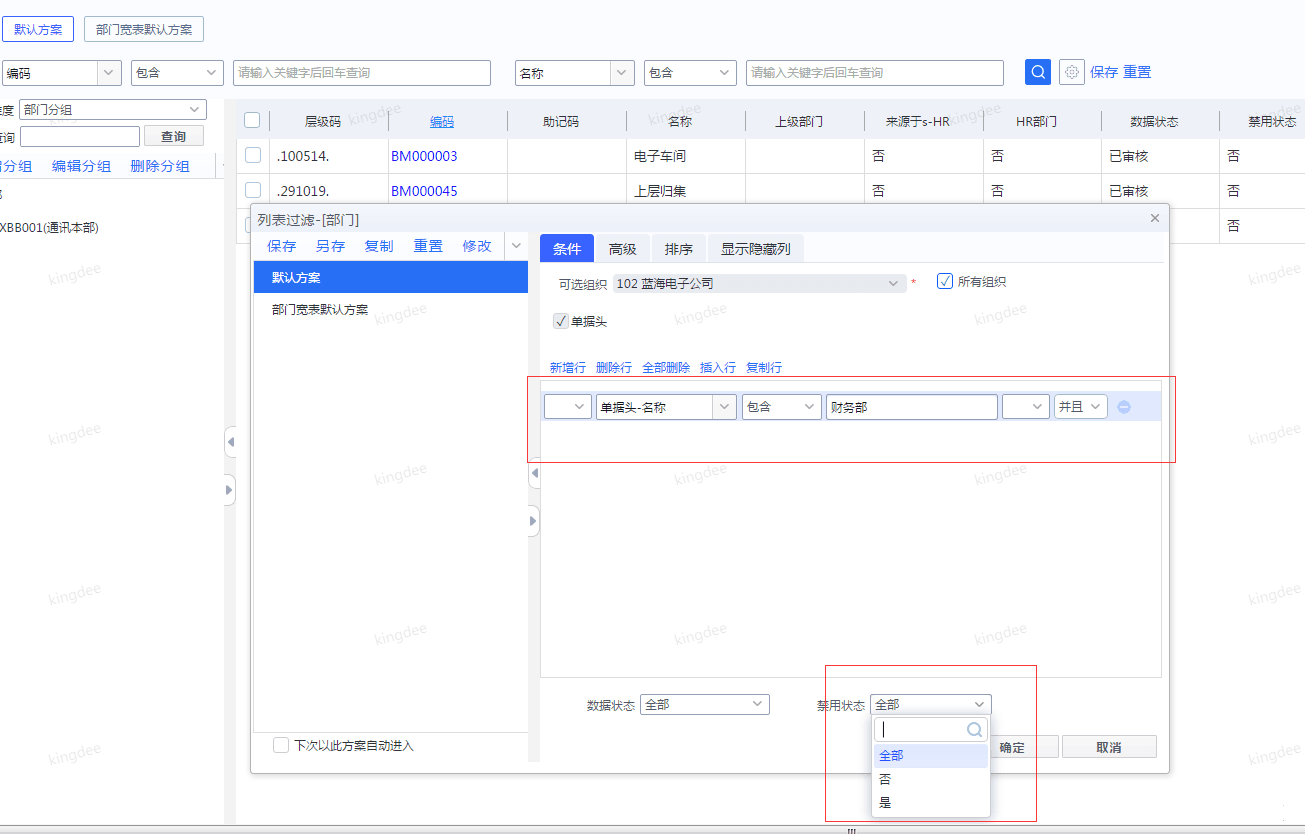Click the magnifier inside the 禁用状态 search box

975,729
